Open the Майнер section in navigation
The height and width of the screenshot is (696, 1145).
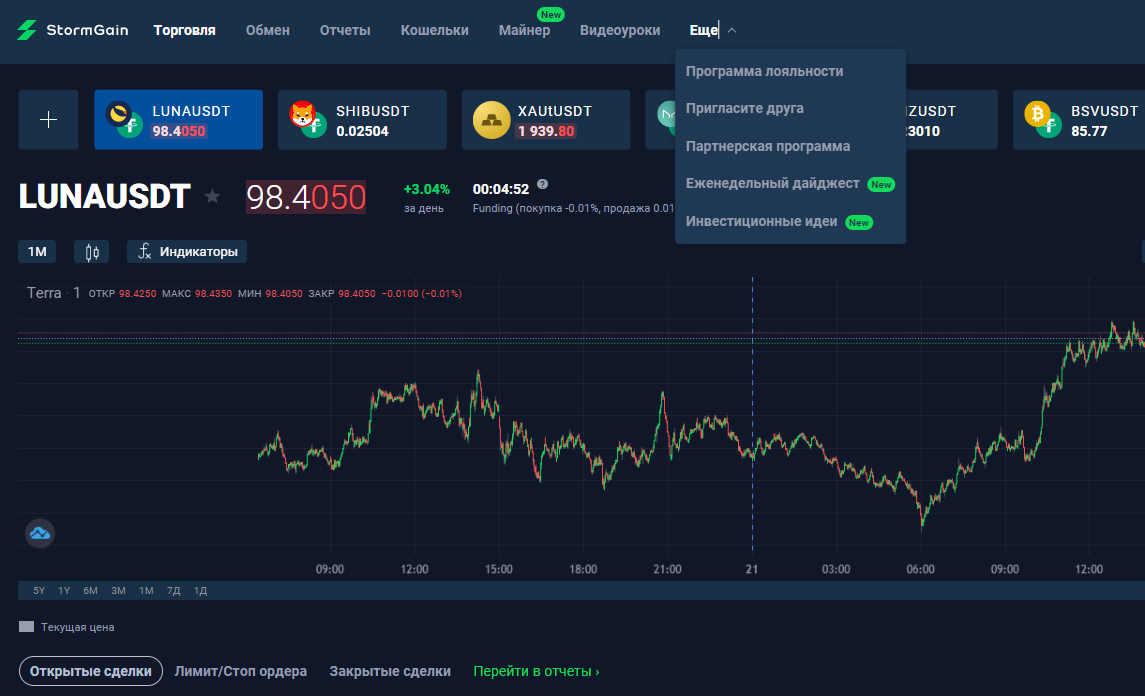(x=524, y=30)
